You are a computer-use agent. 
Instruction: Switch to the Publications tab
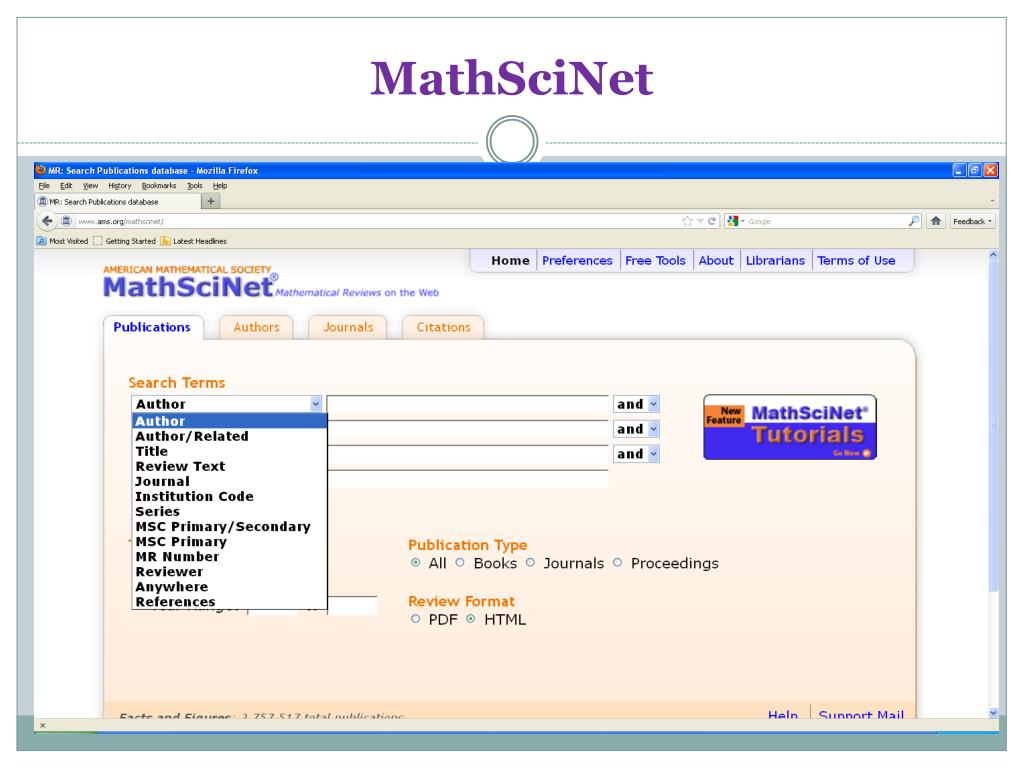coord(152,327)
